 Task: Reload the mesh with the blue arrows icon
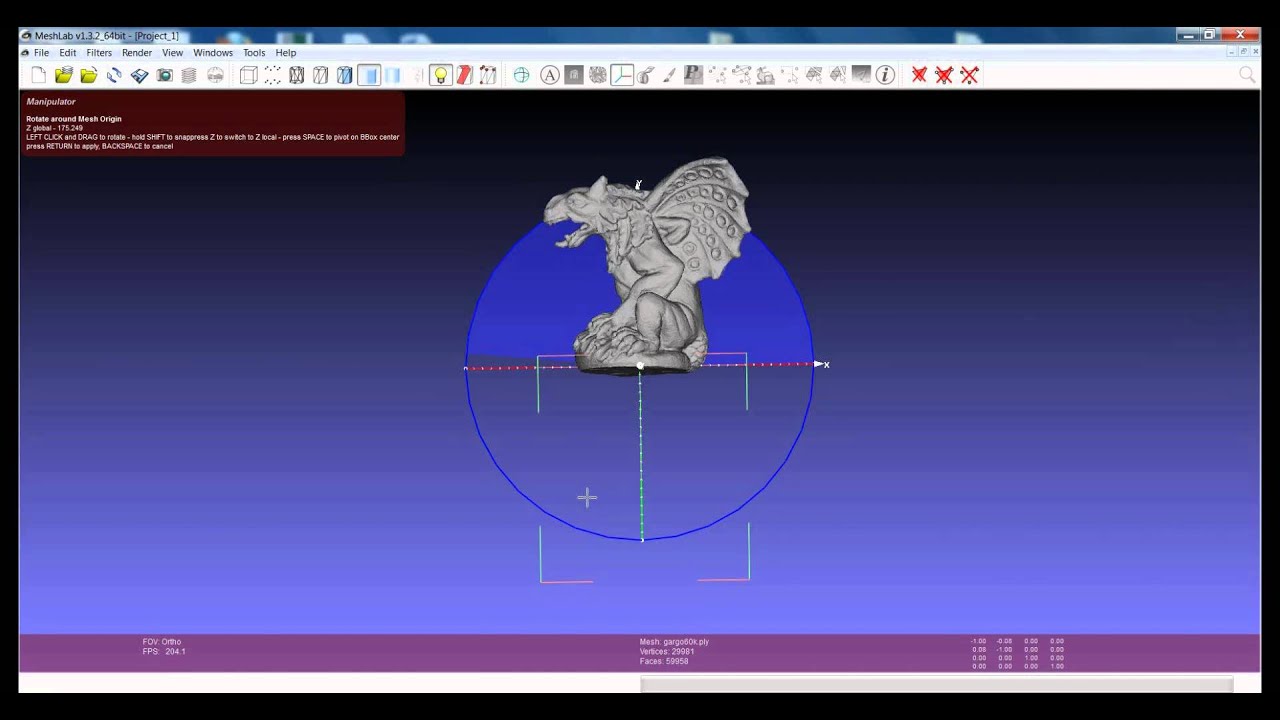[x=114, y=75]
